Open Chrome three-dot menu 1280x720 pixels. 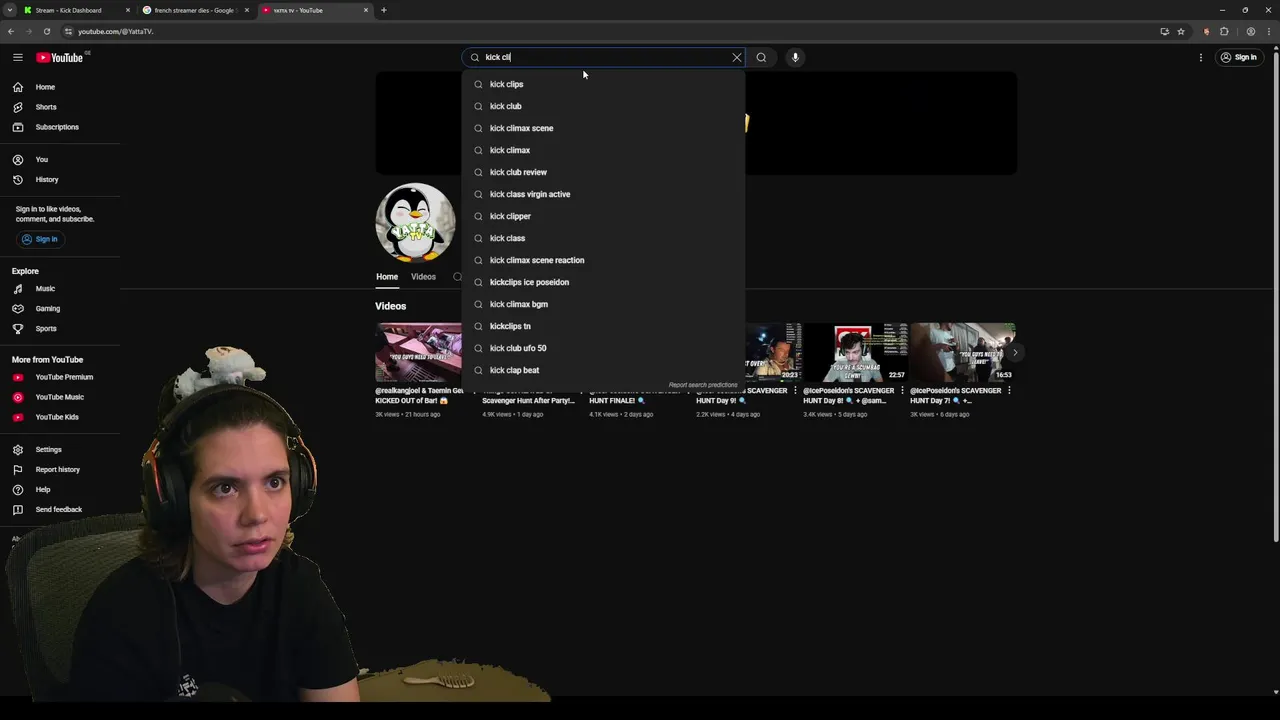click(x=1268, y=31)
